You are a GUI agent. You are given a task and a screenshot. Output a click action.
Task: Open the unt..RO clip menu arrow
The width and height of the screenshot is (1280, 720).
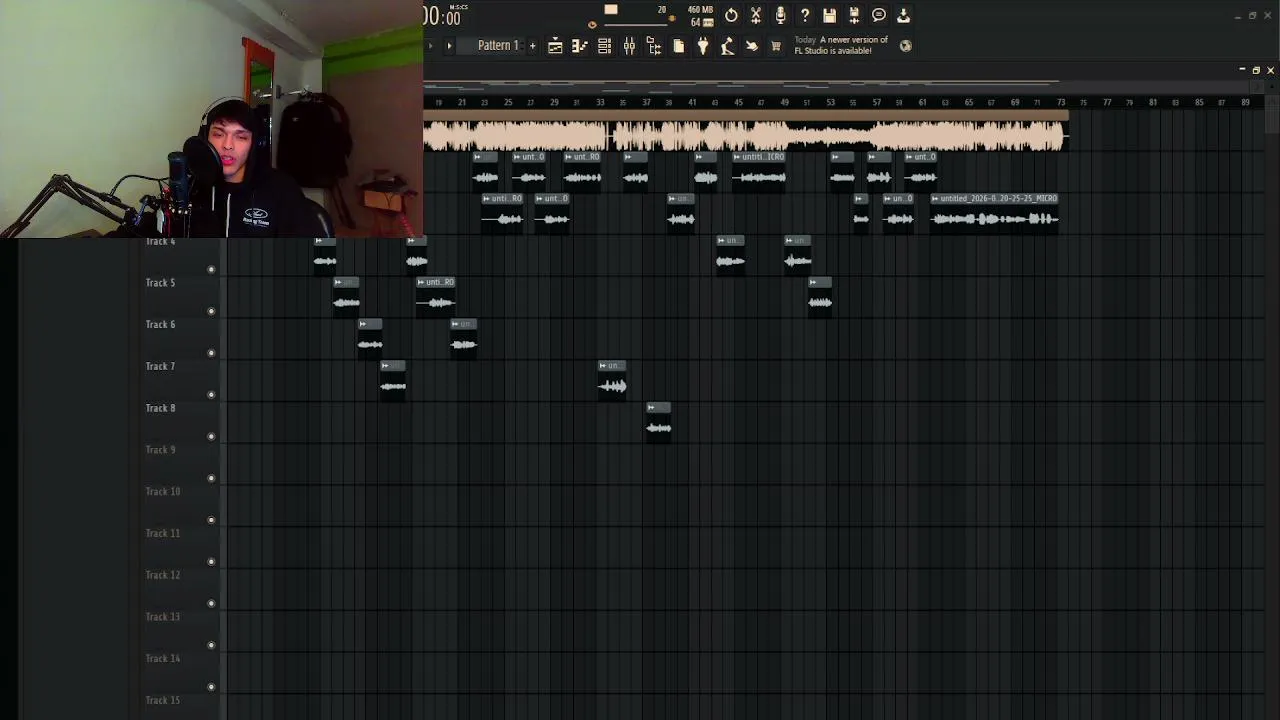point(568,157)
